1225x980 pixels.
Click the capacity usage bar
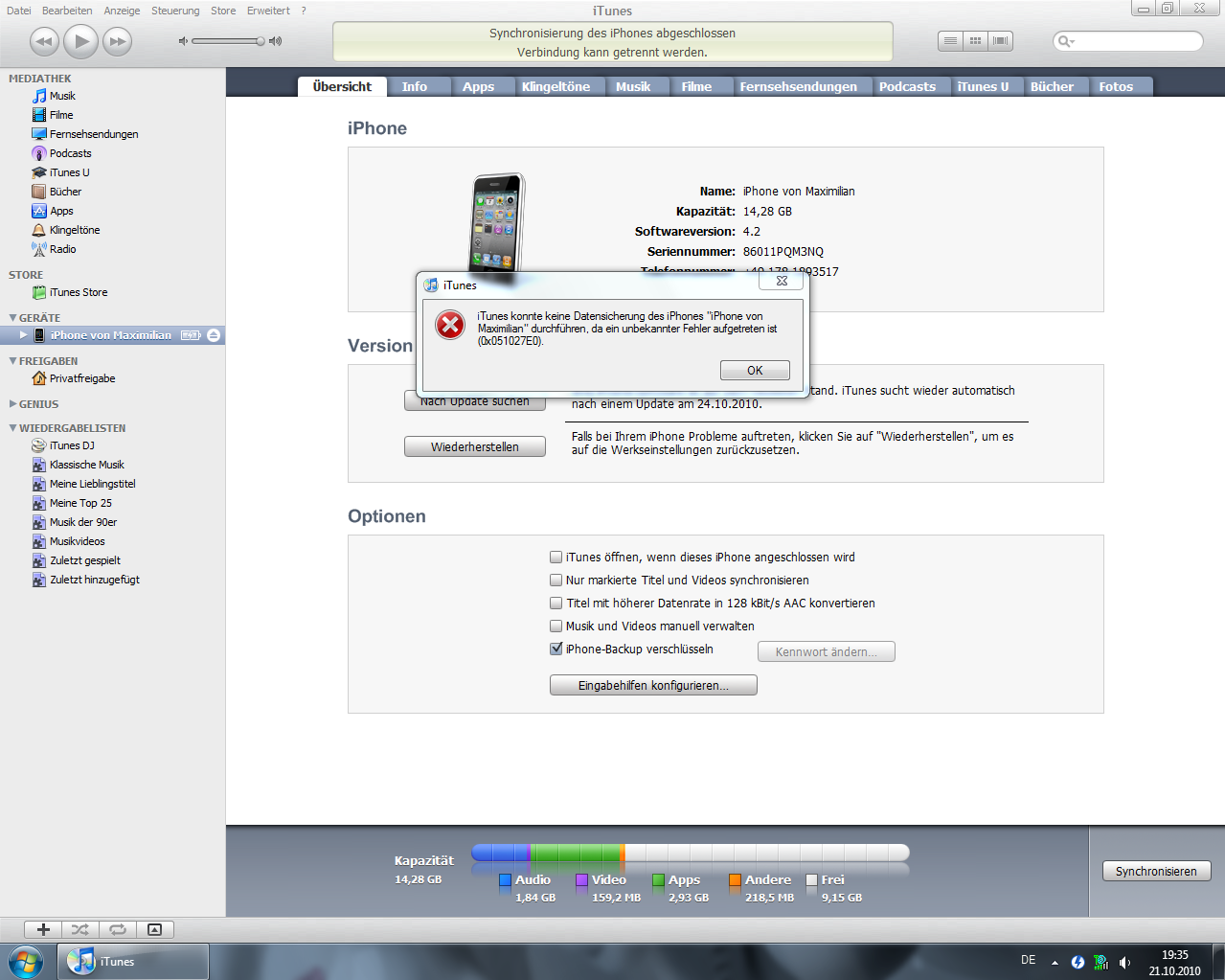click(691, 854)
